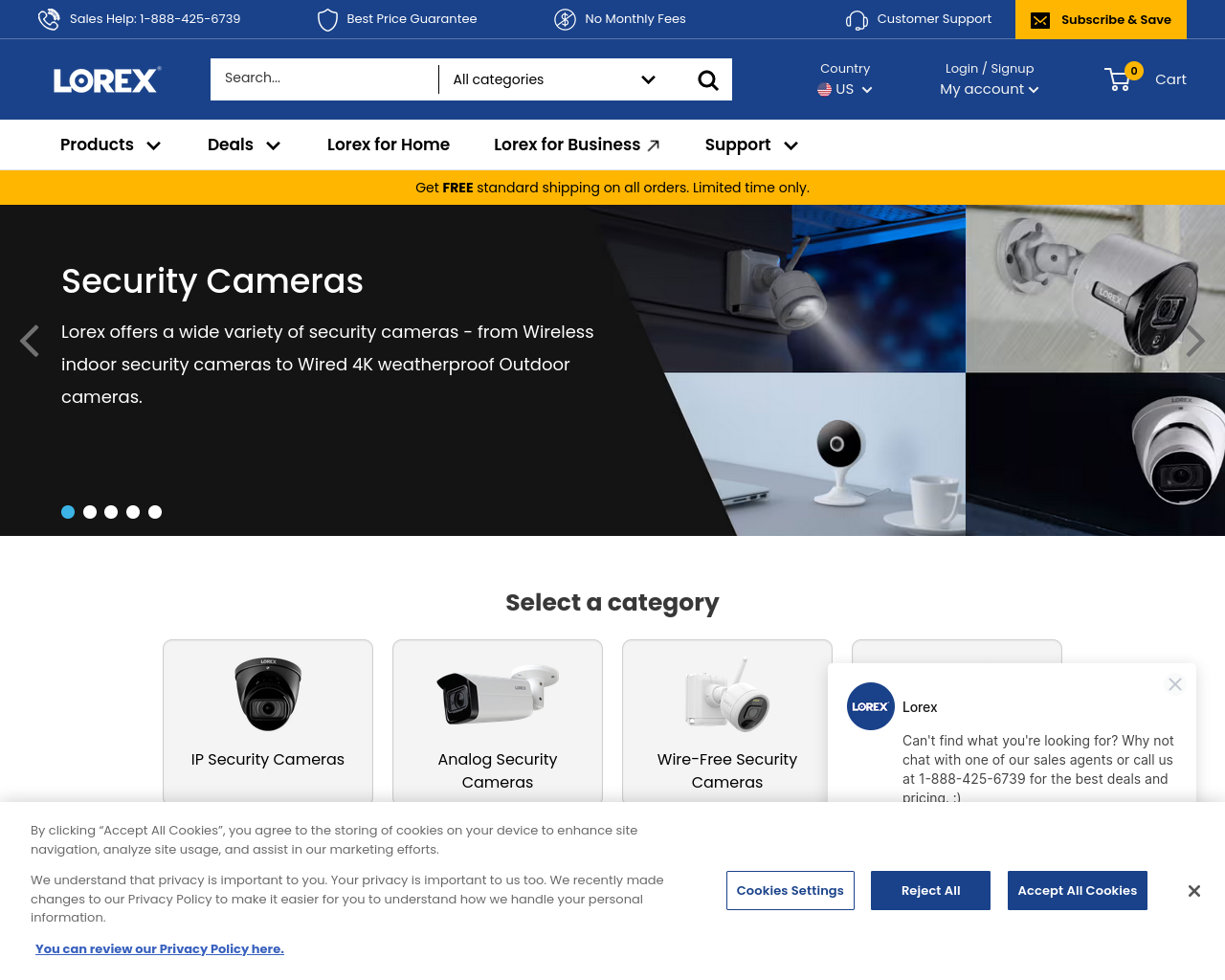The height and width of the screenshot is (980, 1225).
Task: Click Cookies Settings button
Action: click(x=791, y=890)
